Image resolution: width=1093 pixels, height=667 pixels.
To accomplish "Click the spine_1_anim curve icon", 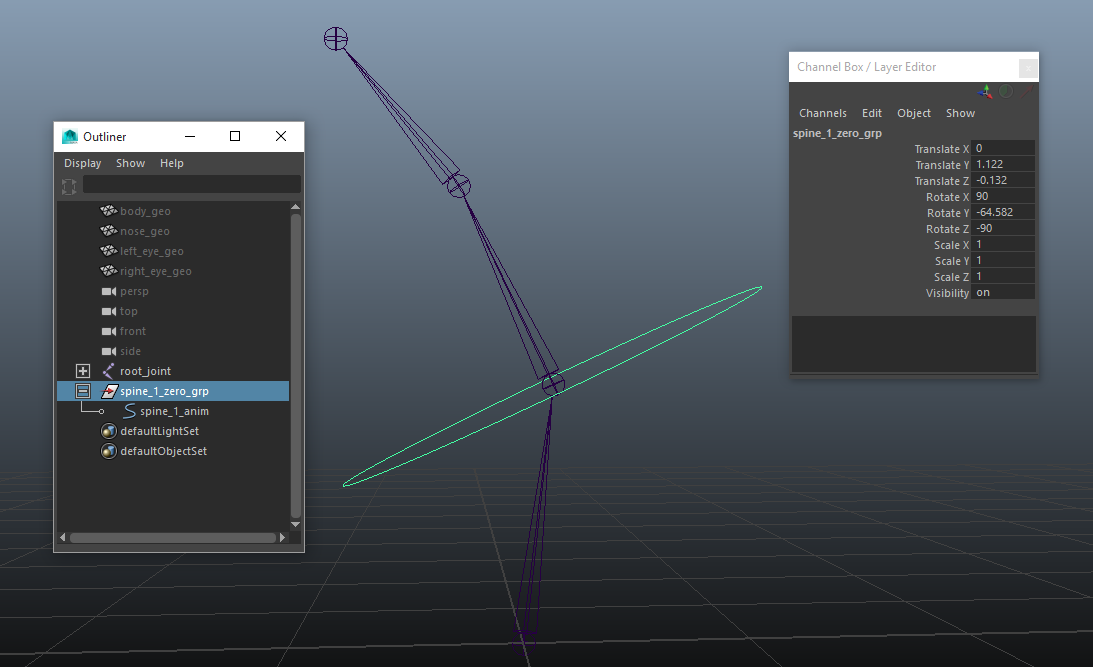I will [130, 411].
